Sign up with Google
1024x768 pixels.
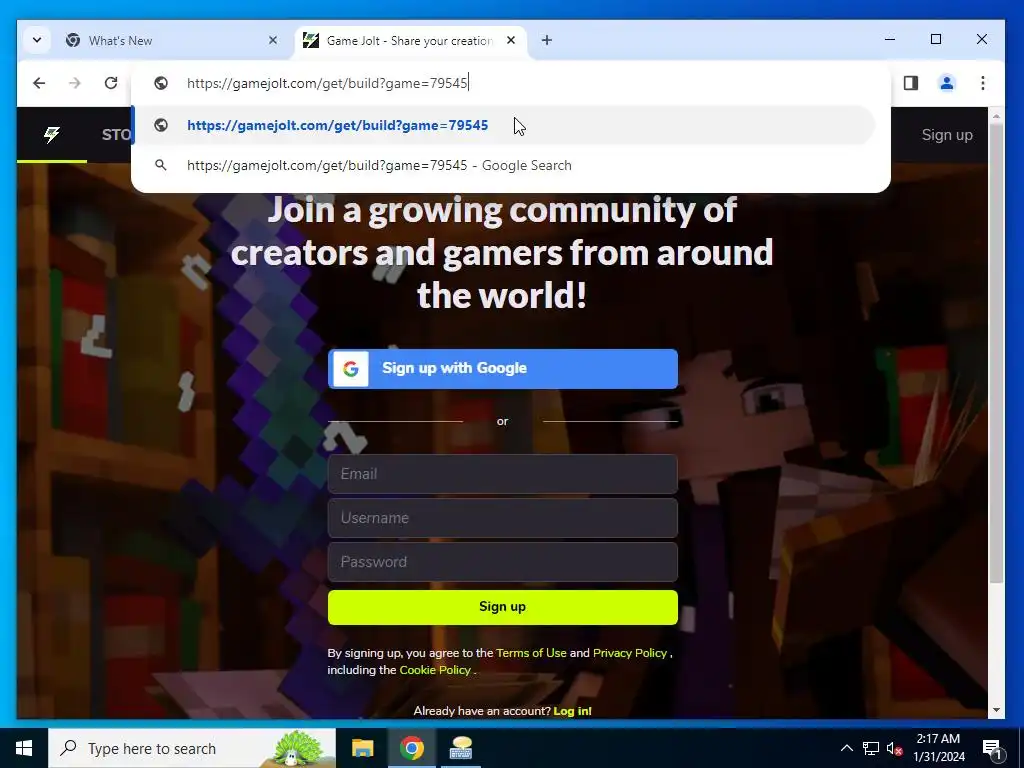[503, 368]
